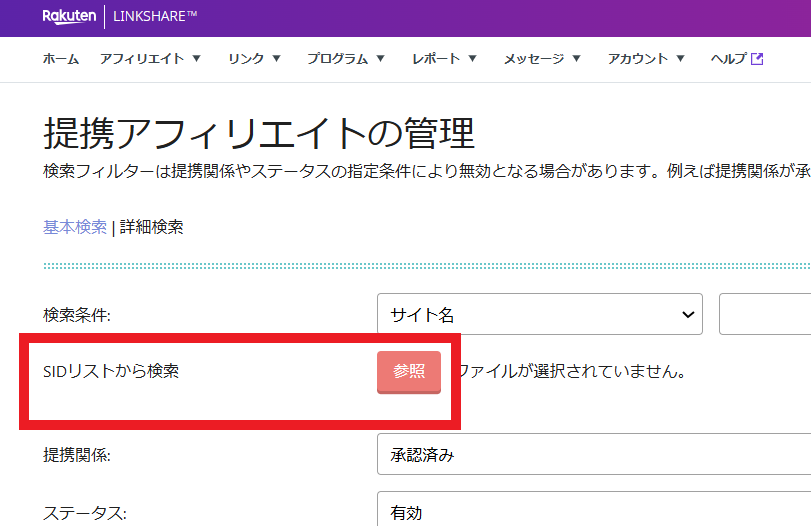Viewport: 811px width, 526px height.
Task: Click the search text field beside サイト名
Action: pos(765,315)
